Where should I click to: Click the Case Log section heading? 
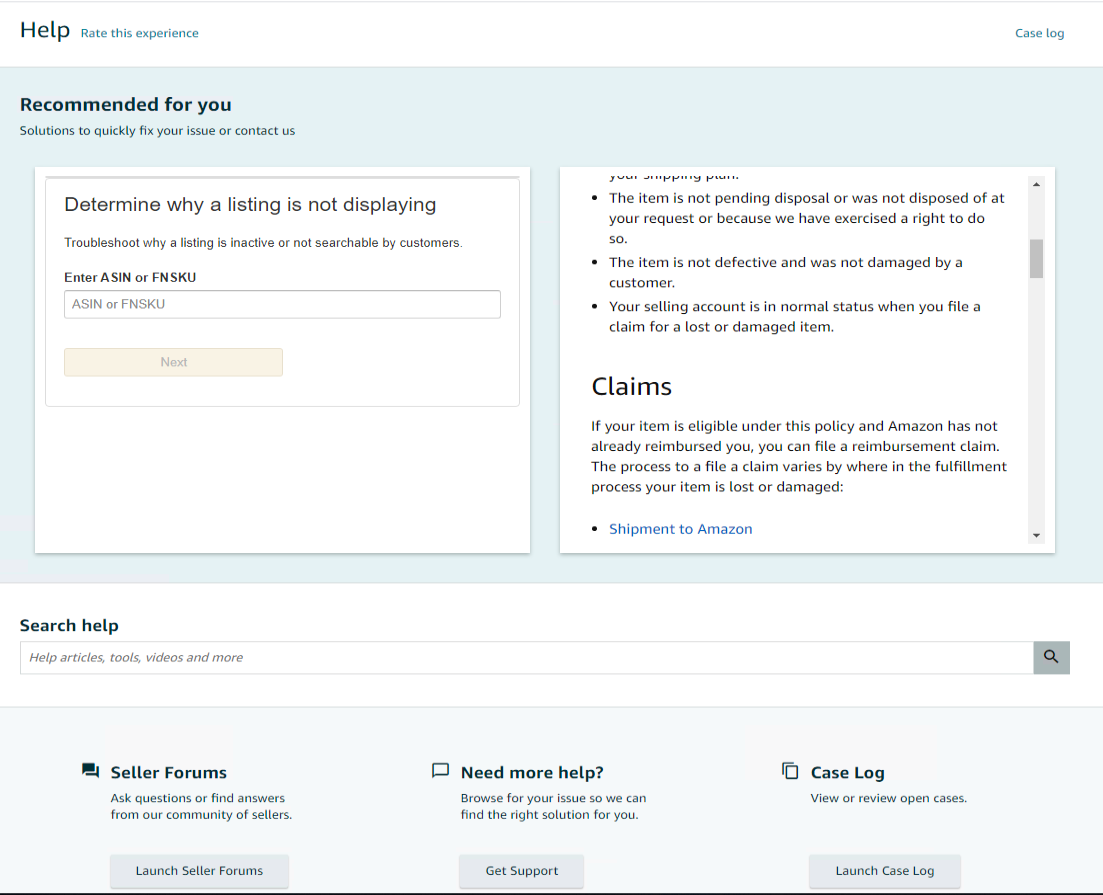(847, 772)
